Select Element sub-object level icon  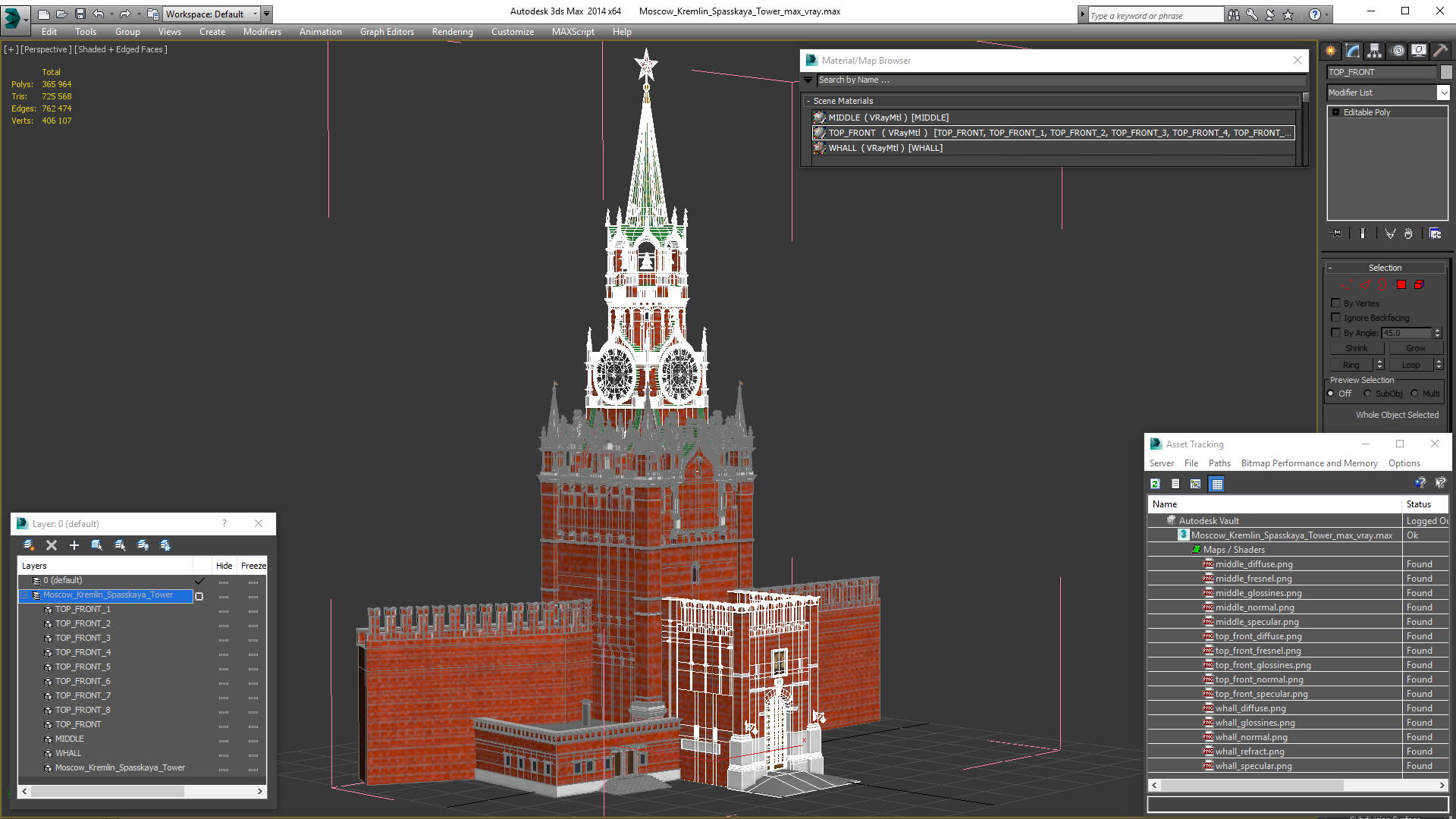point(1420,285)
